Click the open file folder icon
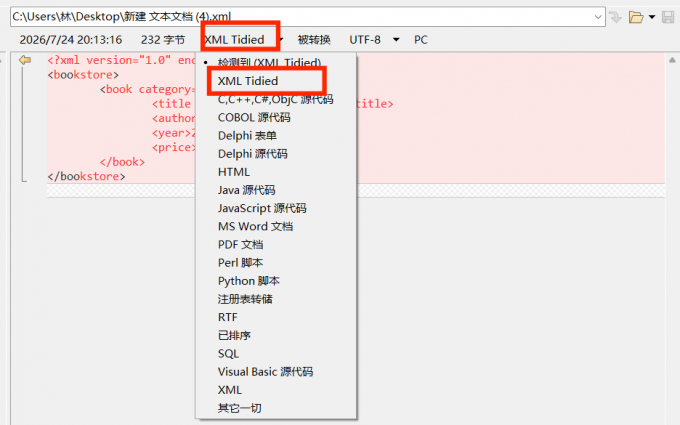The width and height of the screenshot is (680, 425). point(636,17)
